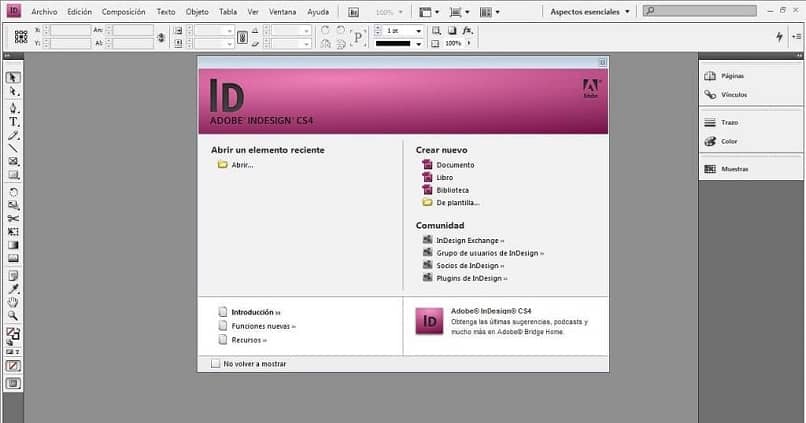Click the black stroke style preview
This screenshot has width=806, height=423.
(393, 44)
